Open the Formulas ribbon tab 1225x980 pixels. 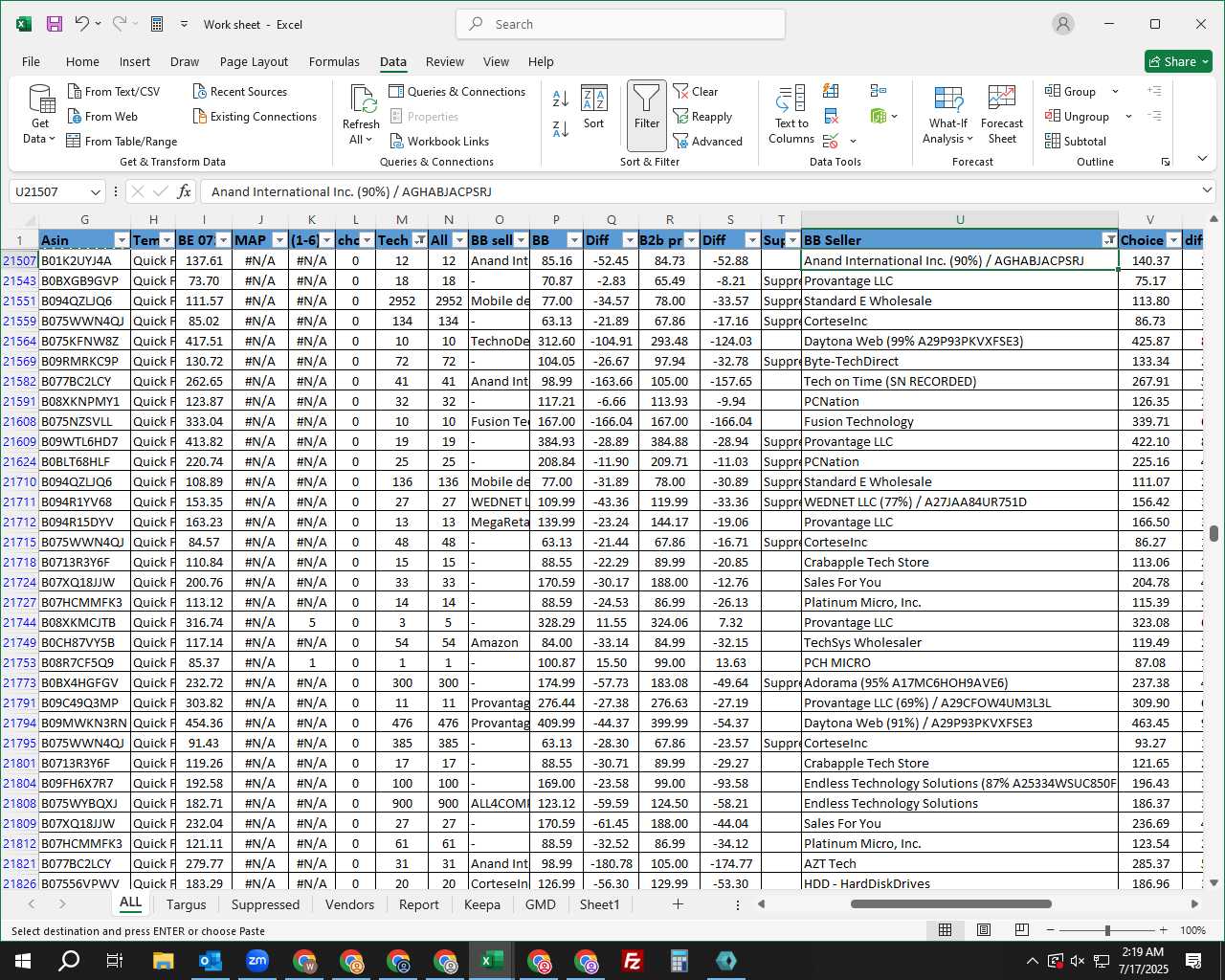[x=334, y=61]
